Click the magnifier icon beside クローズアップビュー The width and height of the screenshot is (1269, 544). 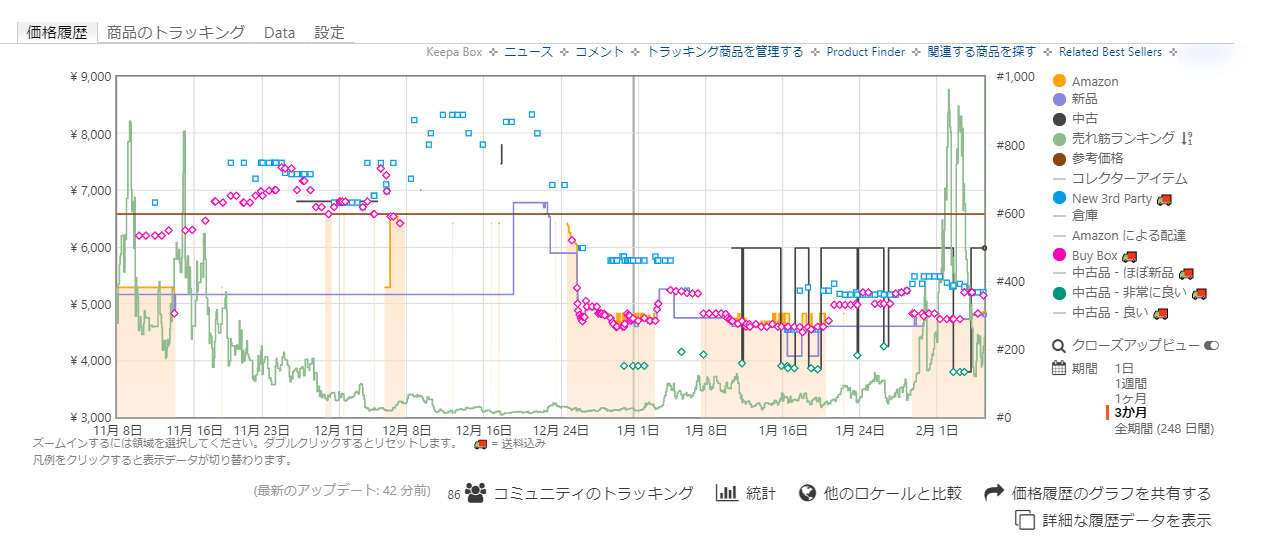click(1059, 346)
